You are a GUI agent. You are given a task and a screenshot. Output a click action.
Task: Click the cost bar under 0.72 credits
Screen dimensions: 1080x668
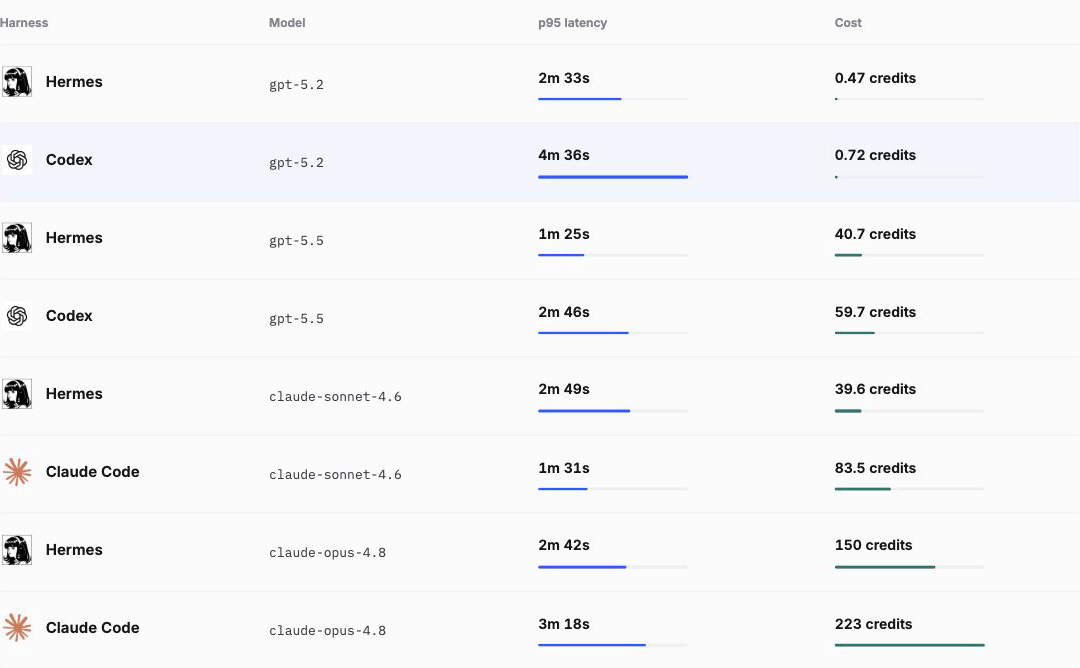(909, 177)
